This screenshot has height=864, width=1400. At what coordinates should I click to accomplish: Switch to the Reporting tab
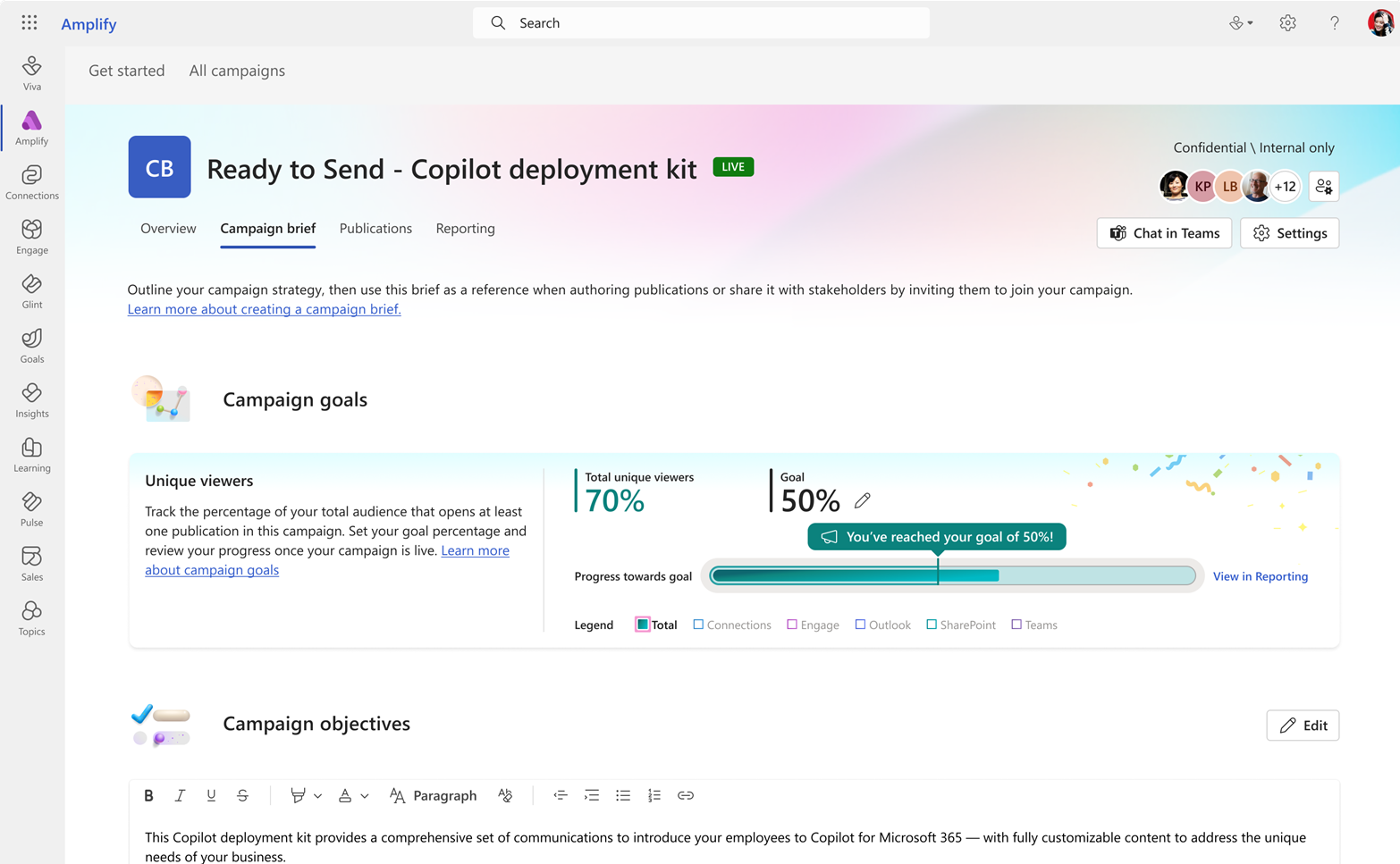(x=465, y=229)
